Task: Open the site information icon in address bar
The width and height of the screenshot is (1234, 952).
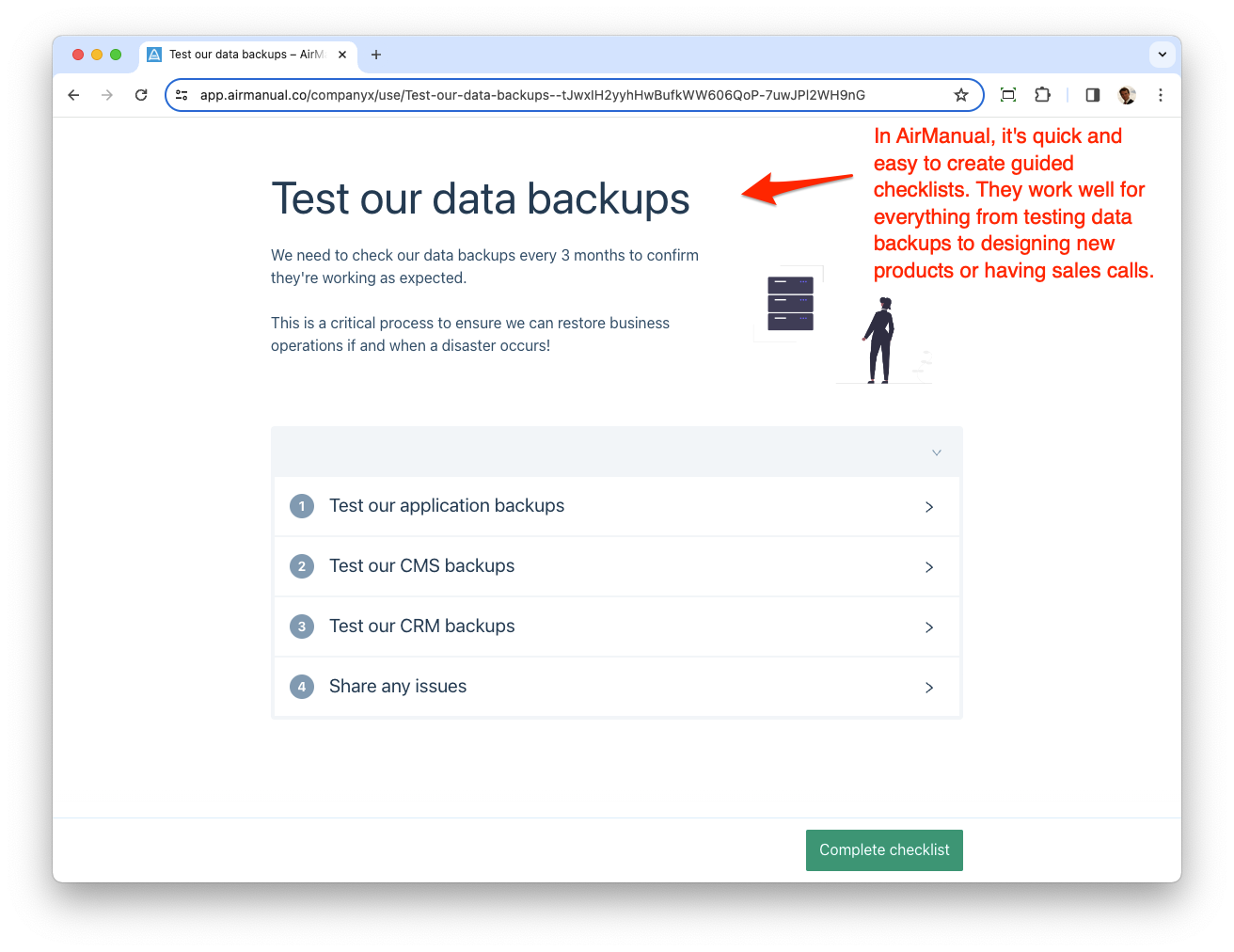Action: point(182,95)
